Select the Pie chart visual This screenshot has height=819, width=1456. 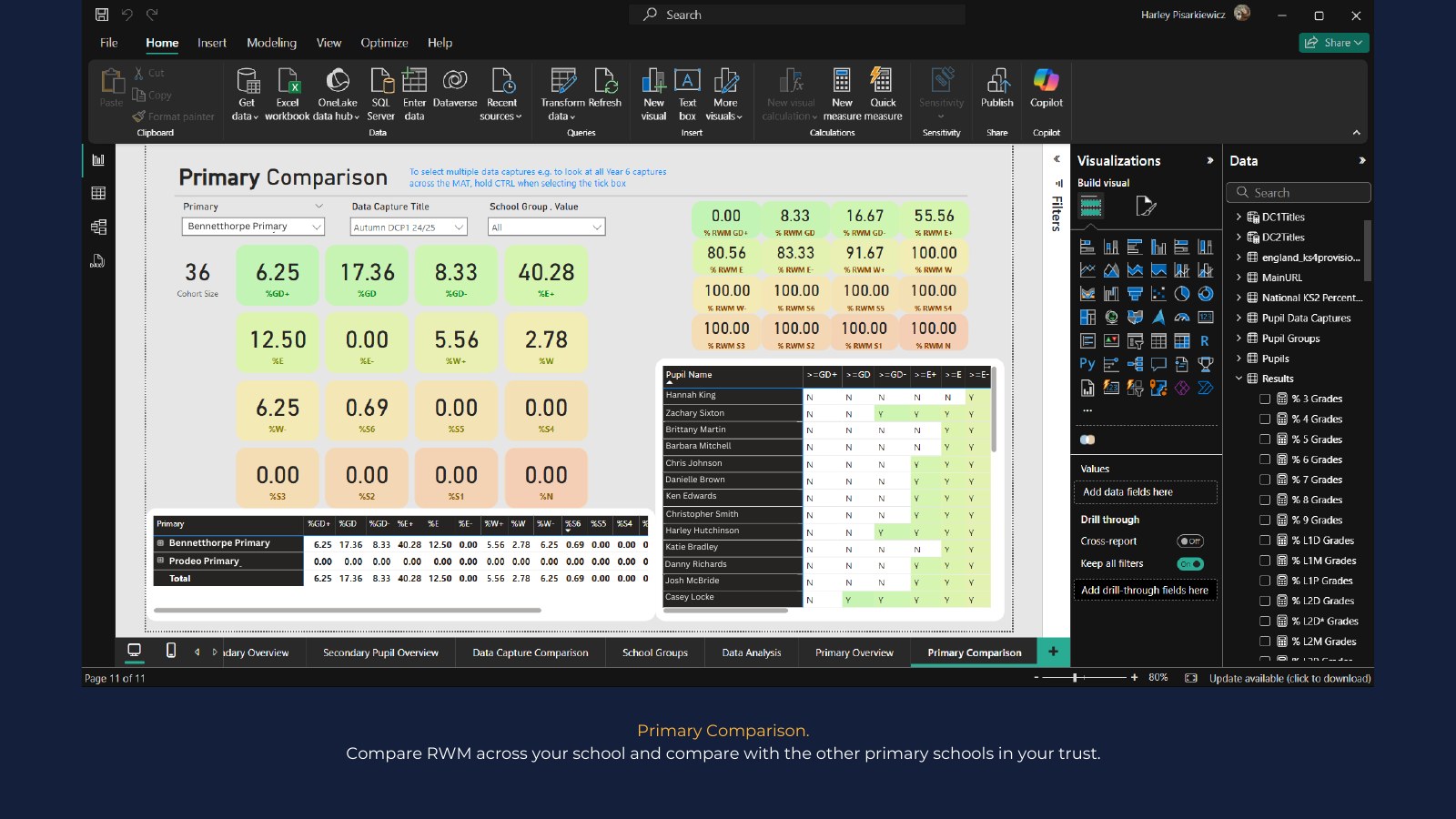pos(1182,294)
